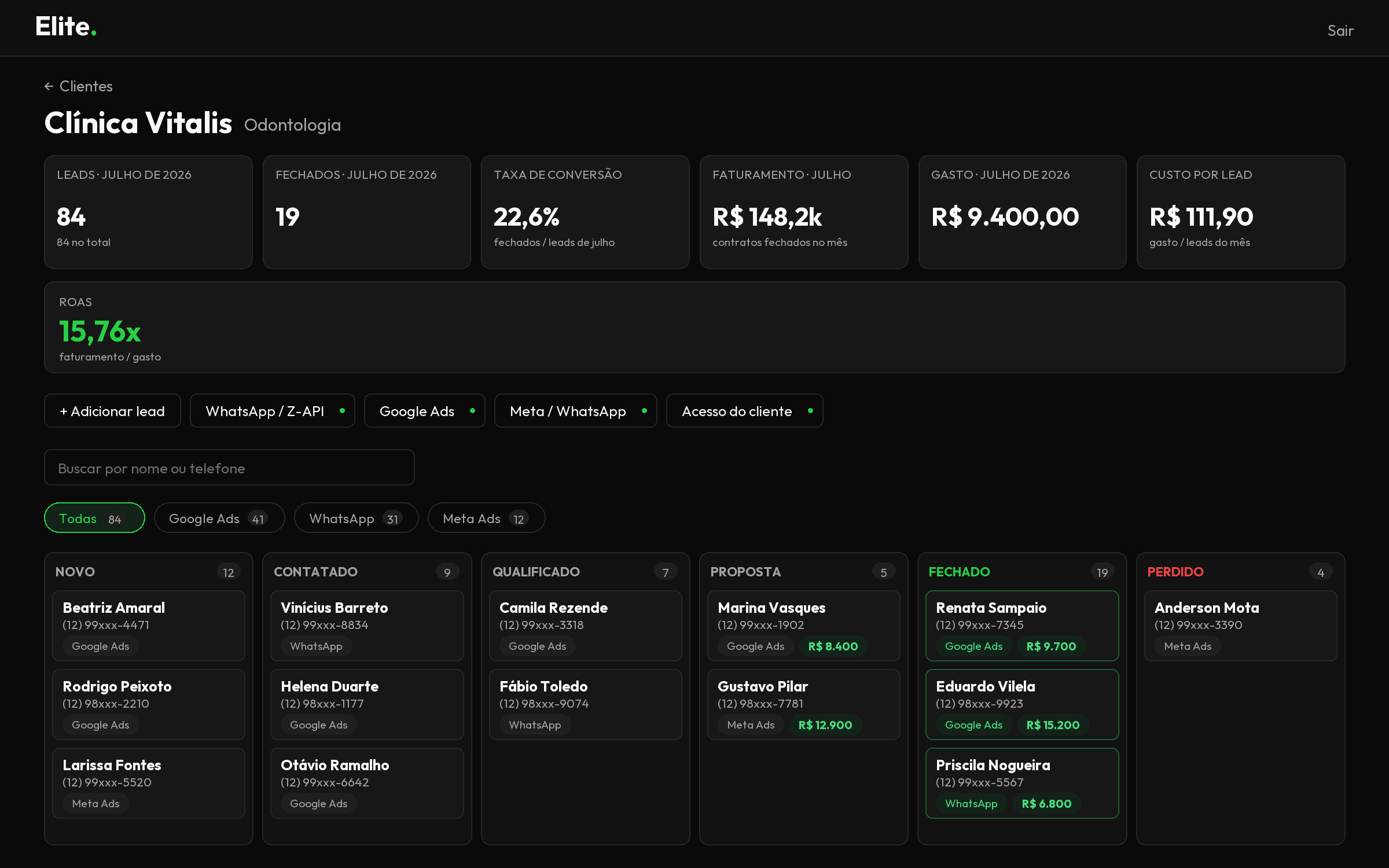The height and width of the screenshot is (868, 1389).
Task: Open Renata Sampaio closed card
Action: [1022, 626]
